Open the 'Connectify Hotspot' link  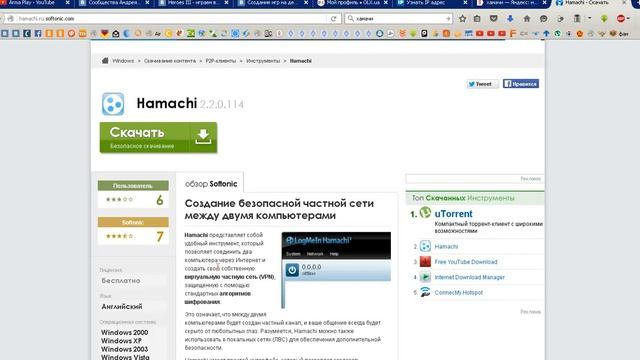[458, 293]
